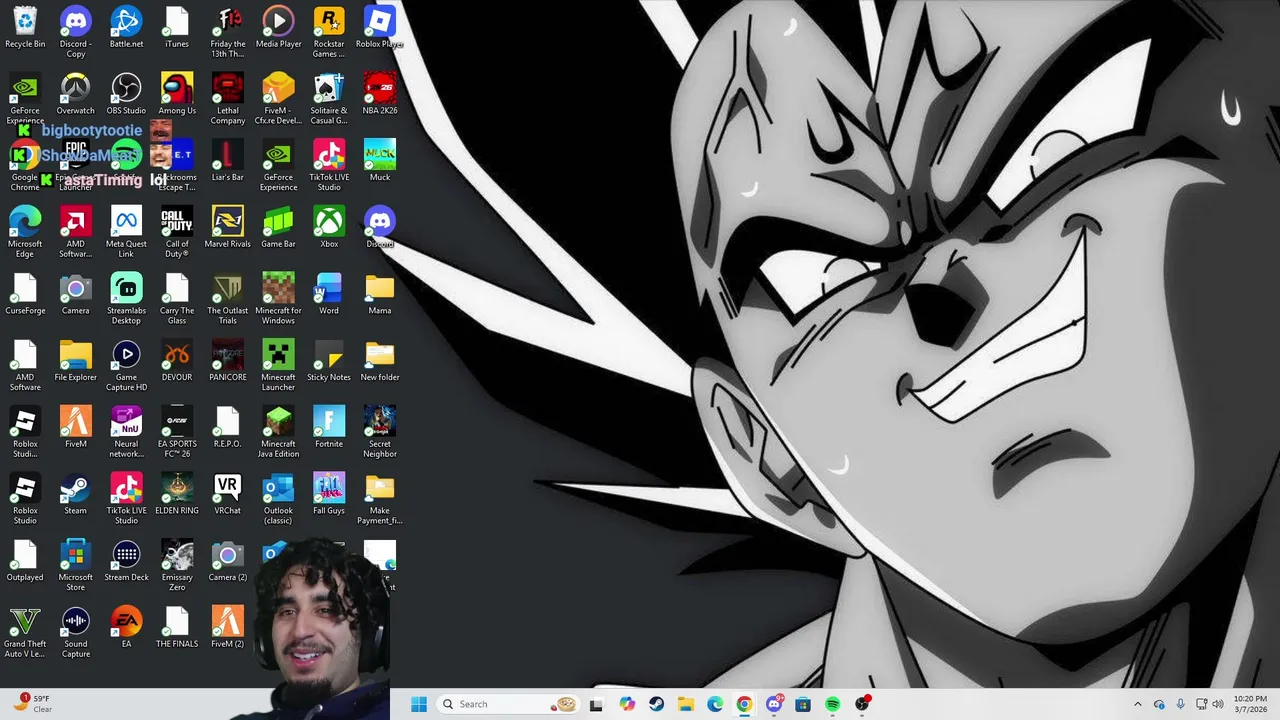
Task: Launch Meta Quest Link icon
Action: coord(126,232)
